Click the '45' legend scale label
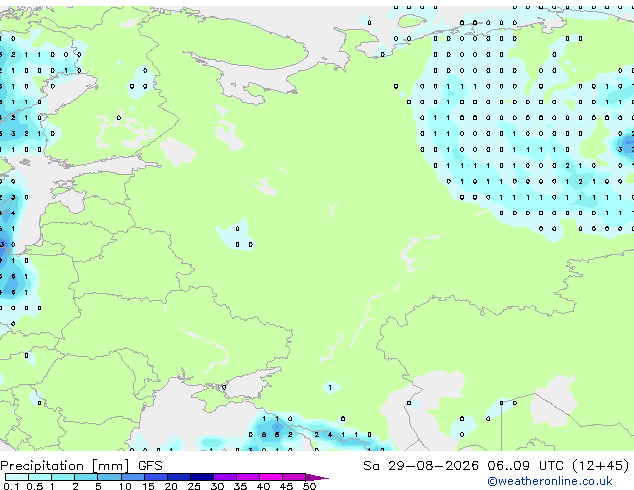The width and height of the screenshot is (634, 490). pos(286,486)
